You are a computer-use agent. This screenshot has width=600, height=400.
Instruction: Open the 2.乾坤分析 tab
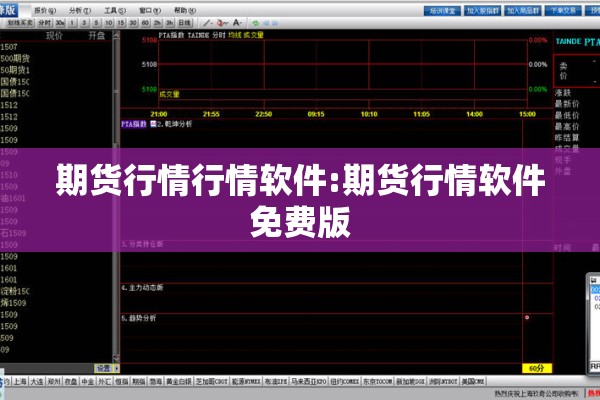click(174, 124)
